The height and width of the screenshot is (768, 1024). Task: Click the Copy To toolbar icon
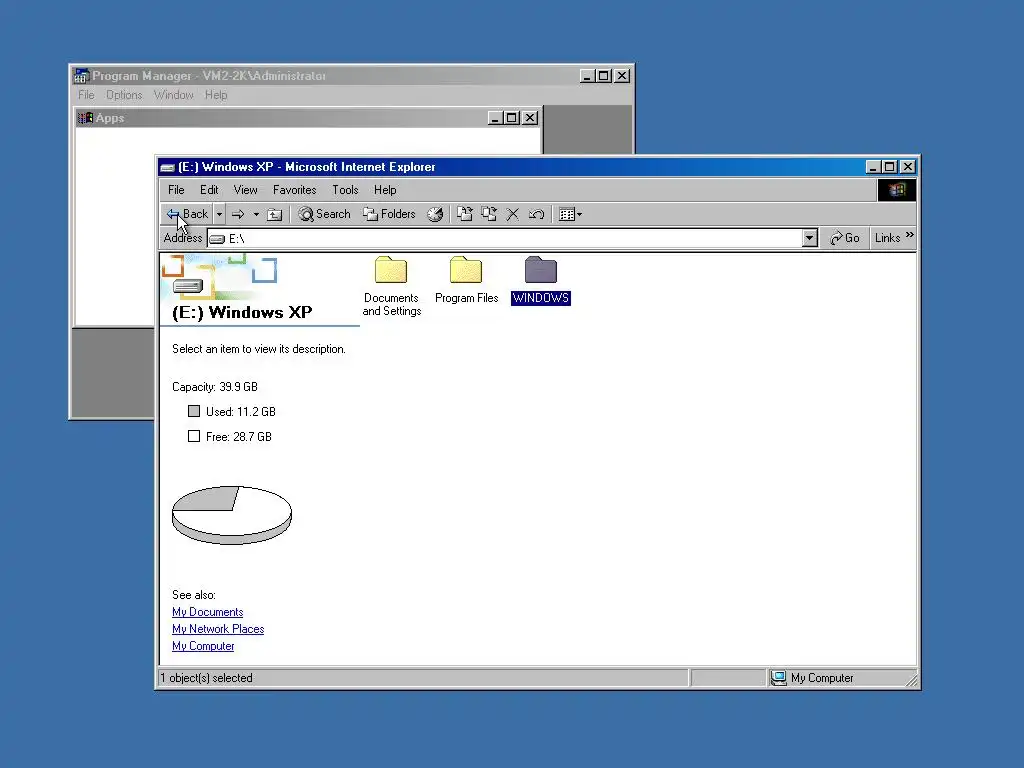488,214
